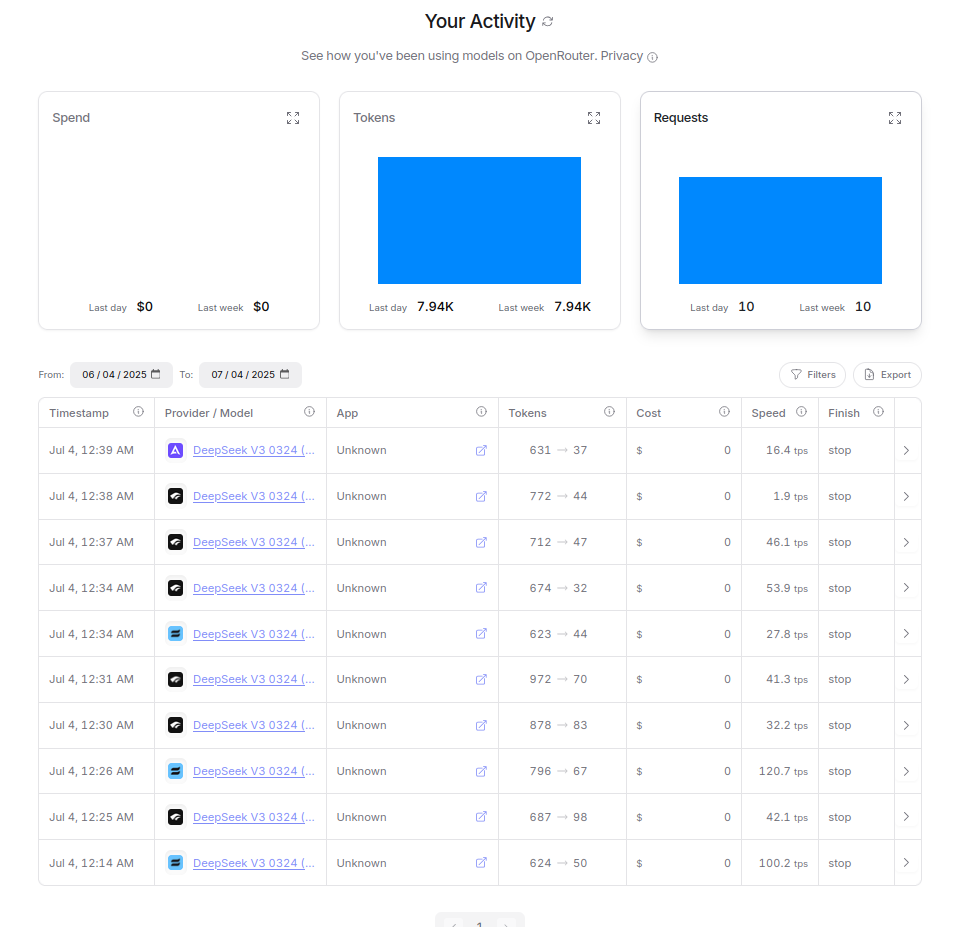Expand details for the 12:25 AM request

pos(907,817)
